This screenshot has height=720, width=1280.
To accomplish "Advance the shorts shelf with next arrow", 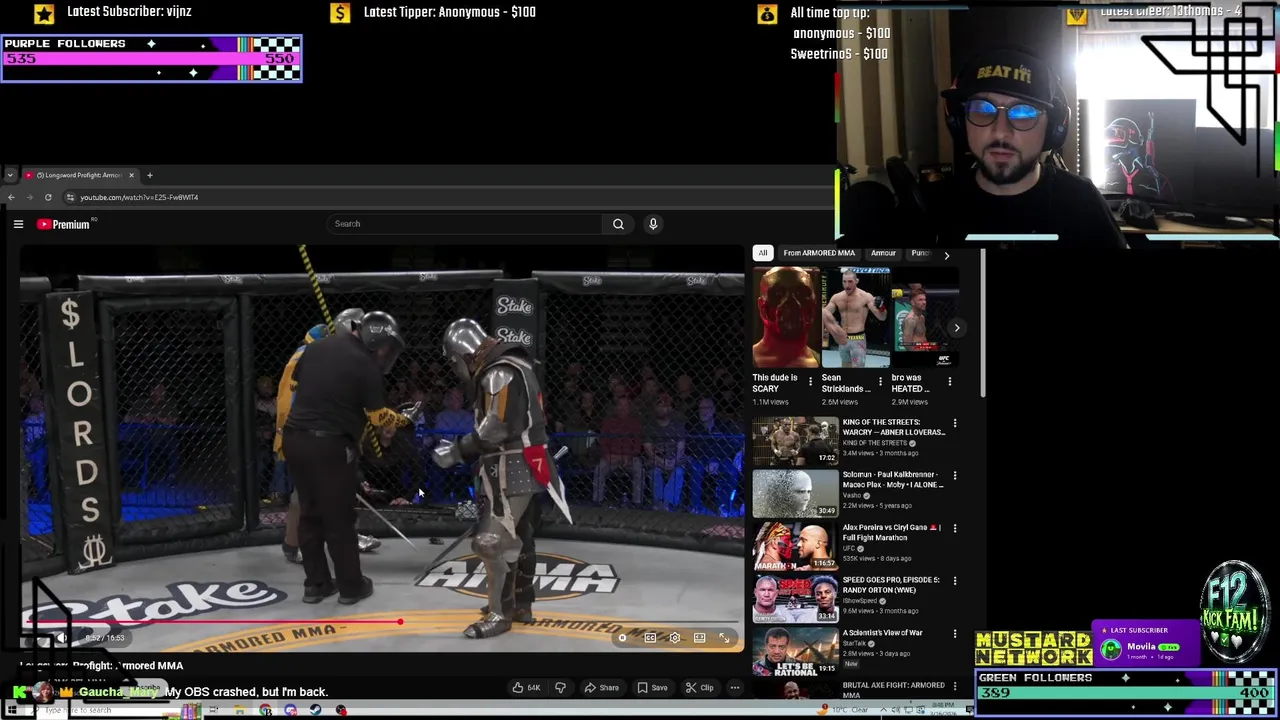I will (957, 328).
